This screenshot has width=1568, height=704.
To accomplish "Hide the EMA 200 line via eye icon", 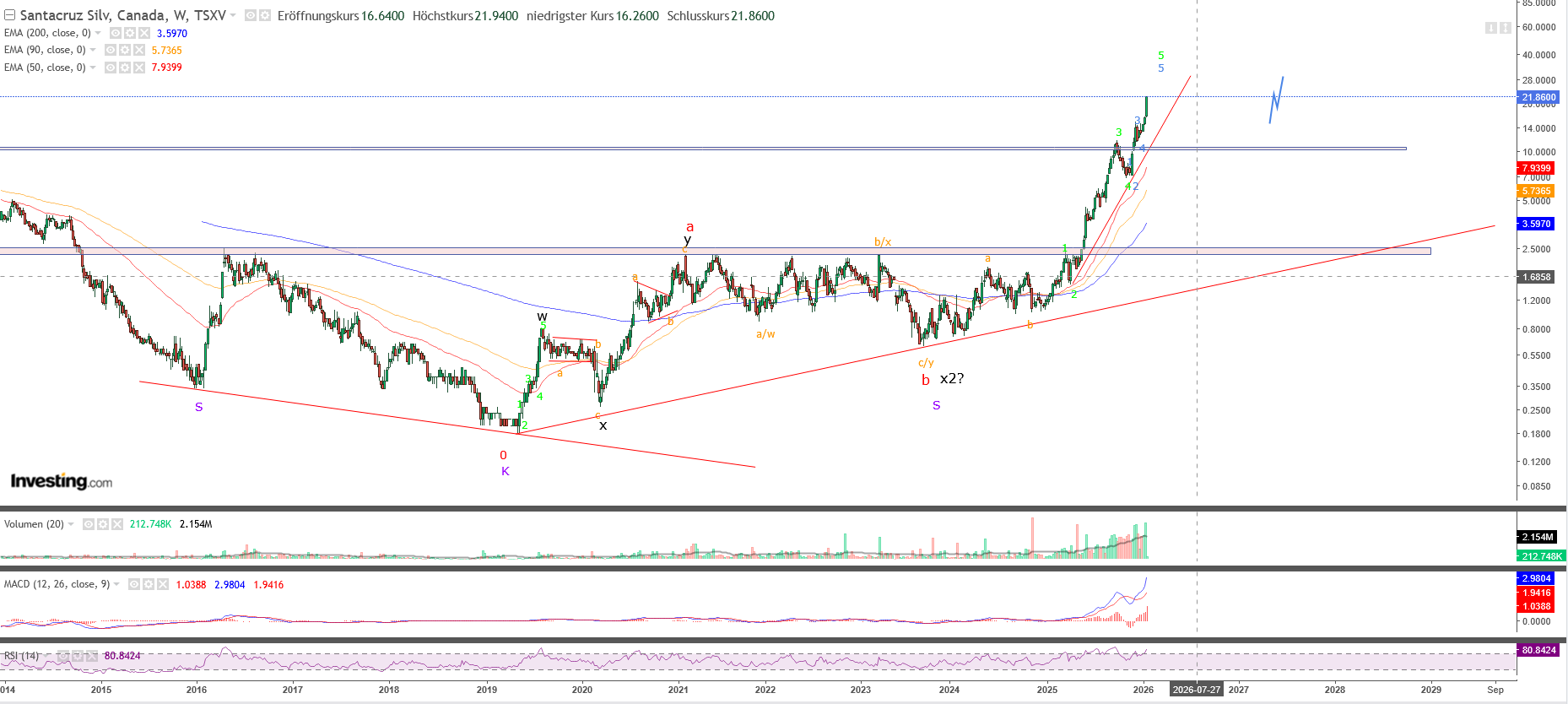I will [x=116, y=33].
